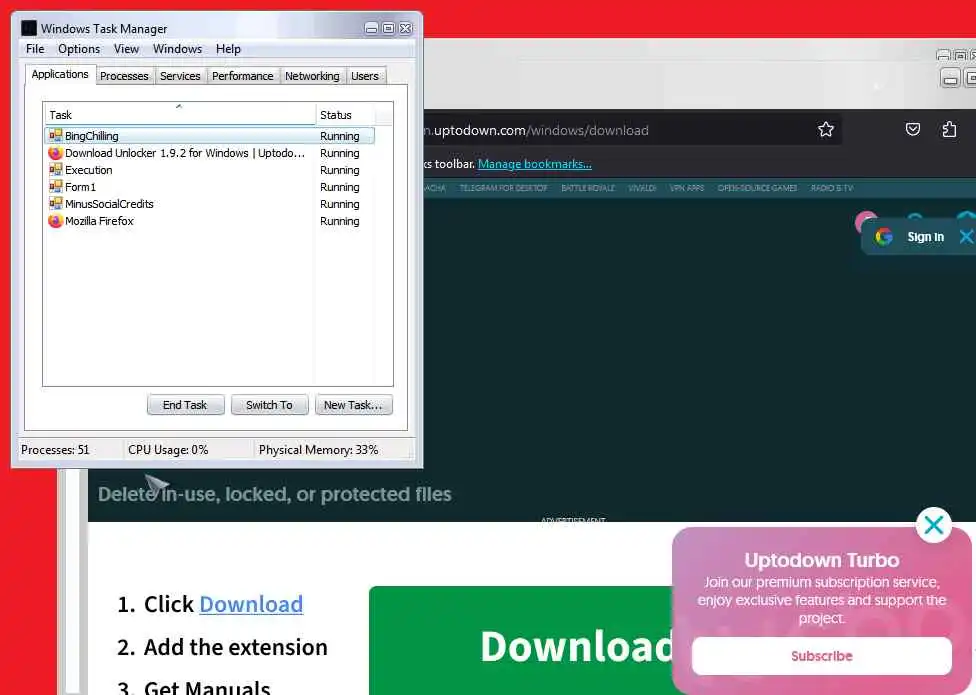Viewport: 976px width, 695px height.
Task: Click Running status of the Form1 row
Action: coord(339,187)
